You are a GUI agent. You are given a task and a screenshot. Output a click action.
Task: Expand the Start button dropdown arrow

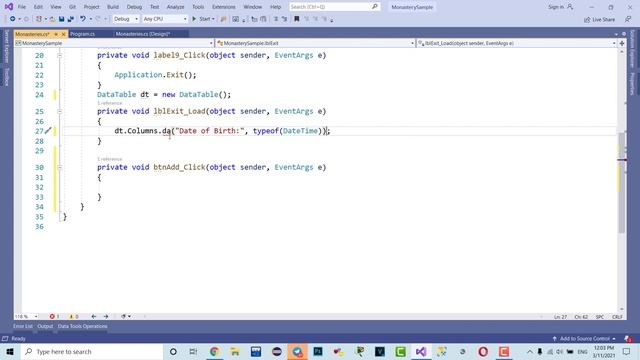tap(213, 19)
